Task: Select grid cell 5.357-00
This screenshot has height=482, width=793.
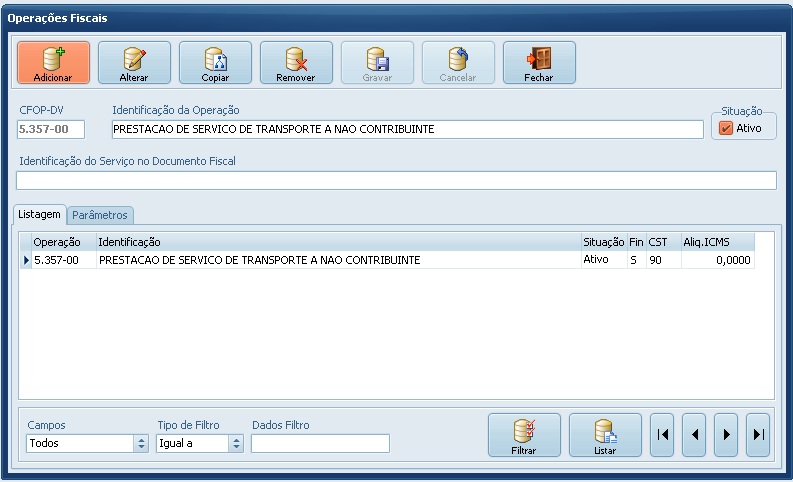Action: pos(64,260)
